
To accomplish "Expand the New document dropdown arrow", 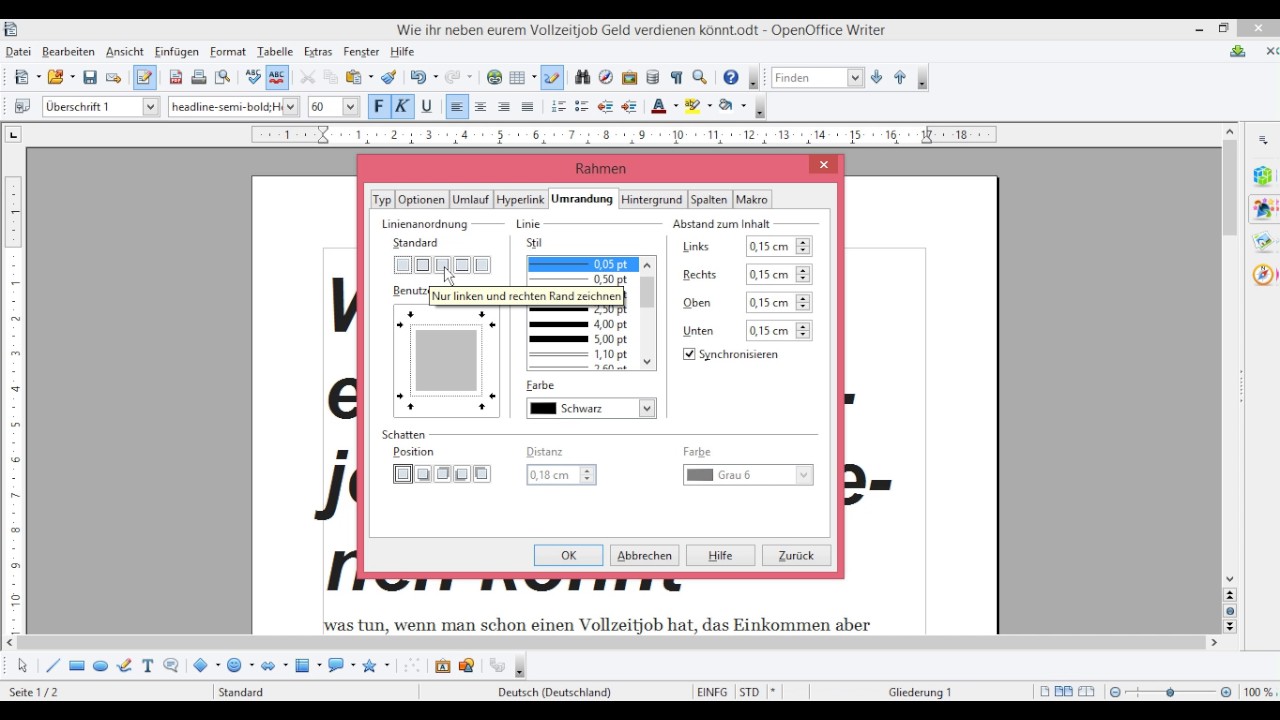I will click(37, 77).
